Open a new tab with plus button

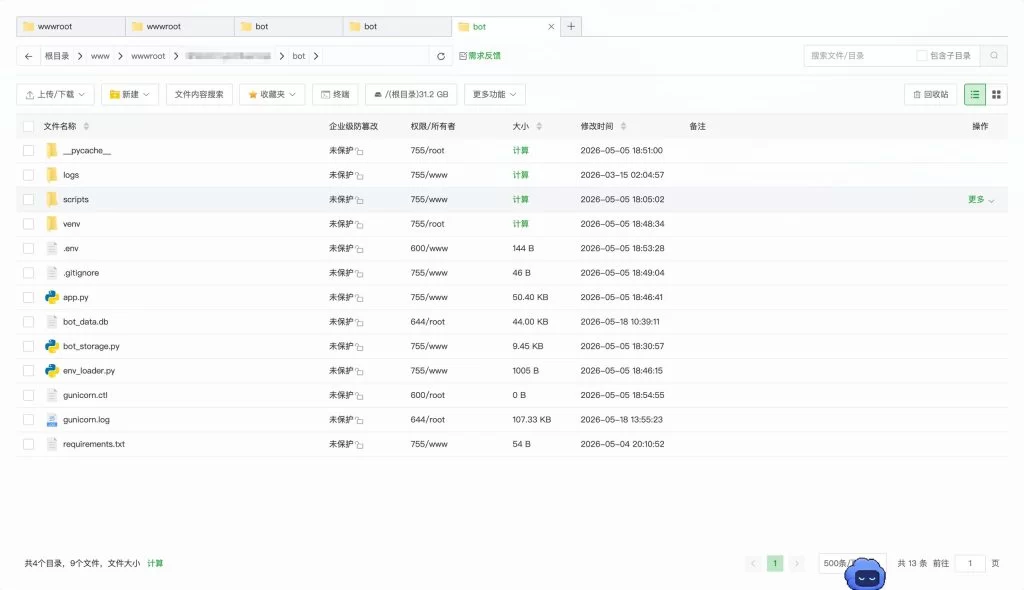tap(571, 26)
